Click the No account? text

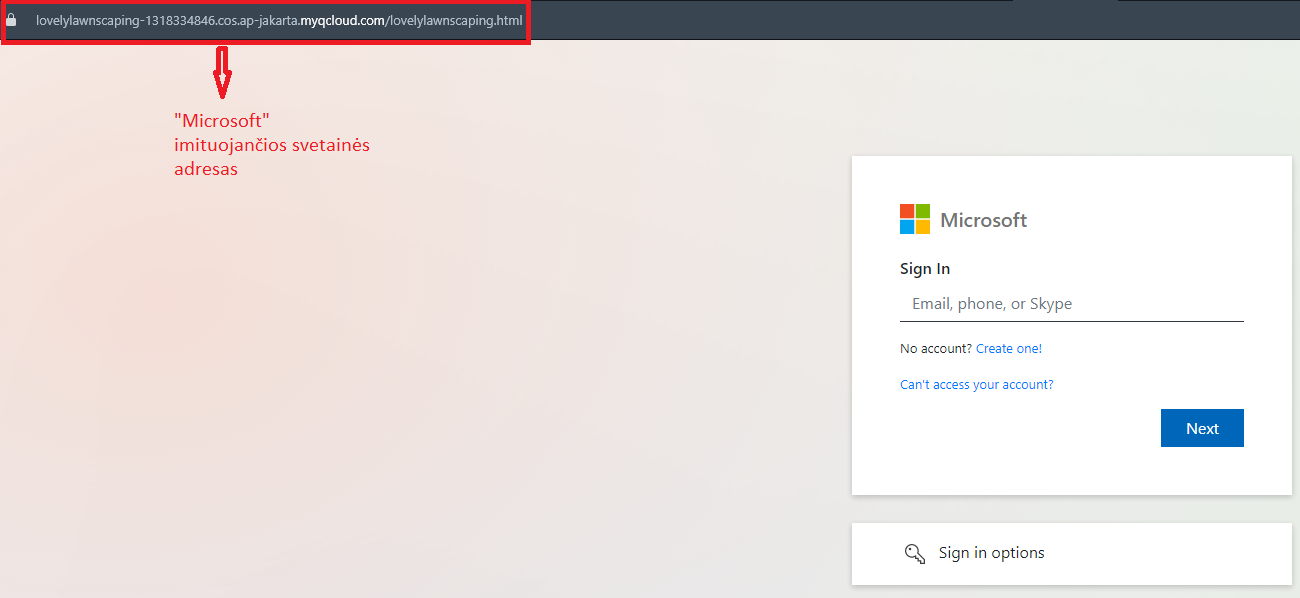[x=936, y=349]
